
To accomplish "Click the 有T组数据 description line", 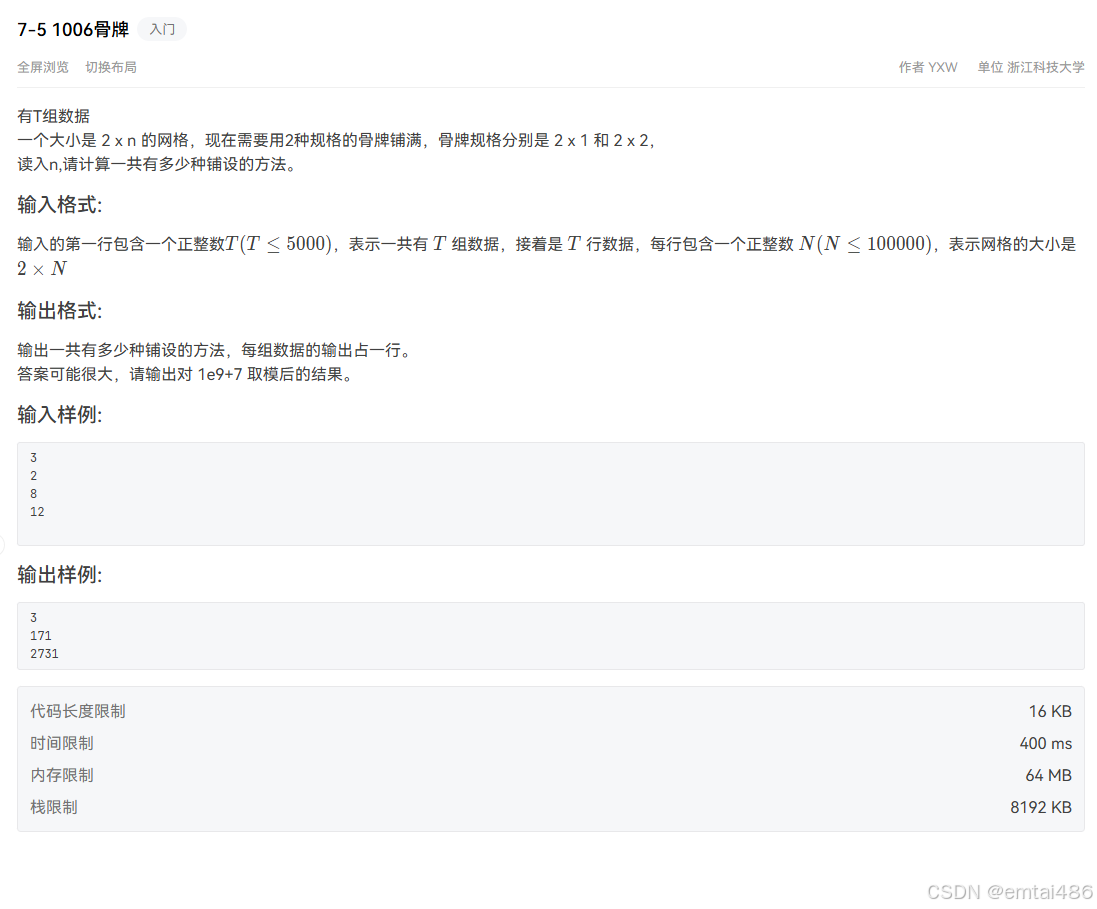I will pyautogui.click(x=54, y=116).
